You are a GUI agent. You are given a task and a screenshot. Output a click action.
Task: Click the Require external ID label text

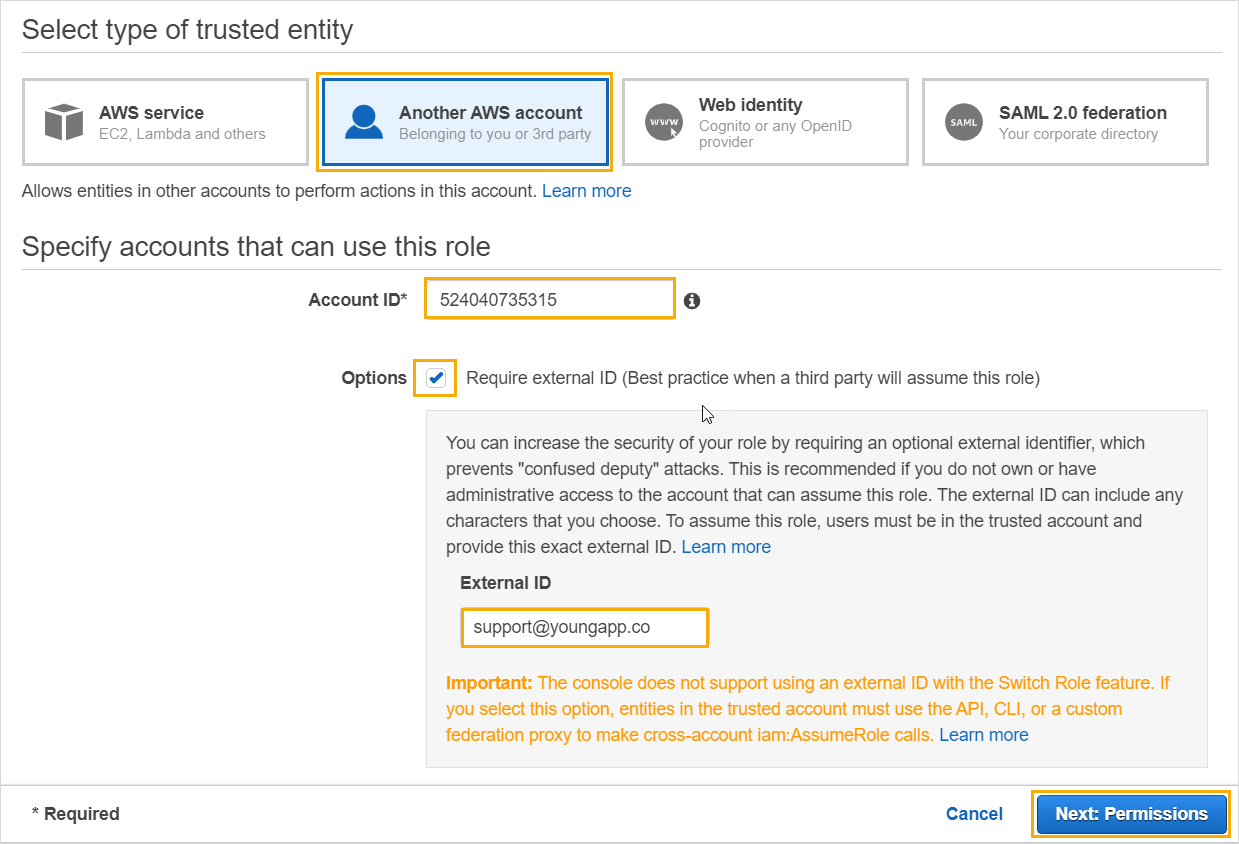[753, 378]
